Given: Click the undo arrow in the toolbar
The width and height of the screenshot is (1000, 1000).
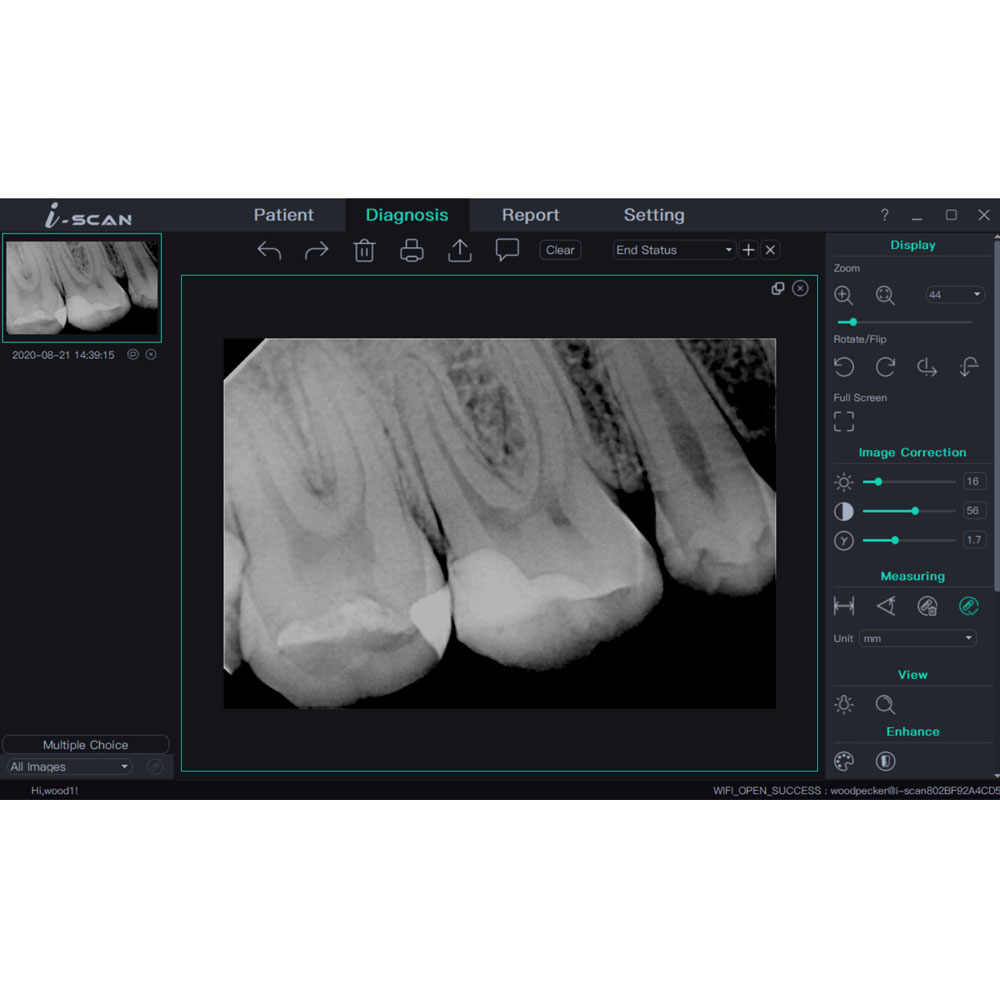Looking at the screenshot, I should pyautogui.click(x=269, y=251).
